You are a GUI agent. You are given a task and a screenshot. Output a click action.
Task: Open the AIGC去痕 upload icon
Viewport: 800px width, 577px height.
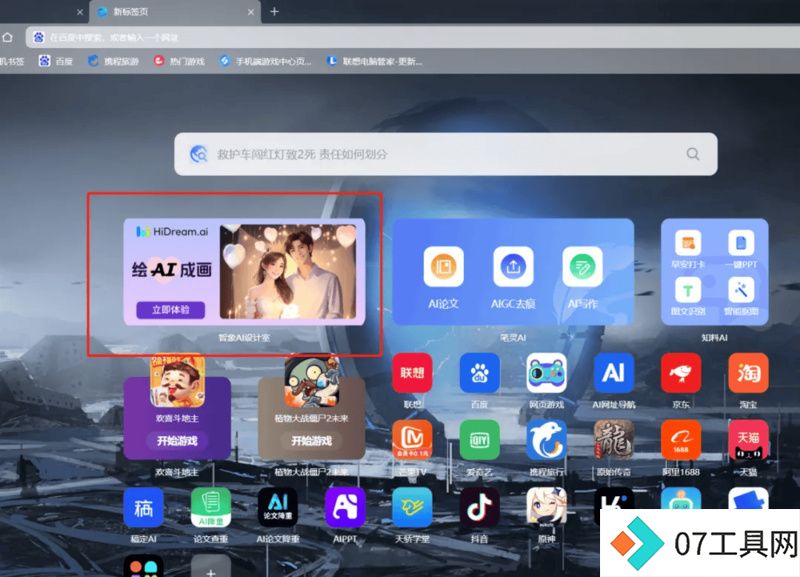(513, 266)
